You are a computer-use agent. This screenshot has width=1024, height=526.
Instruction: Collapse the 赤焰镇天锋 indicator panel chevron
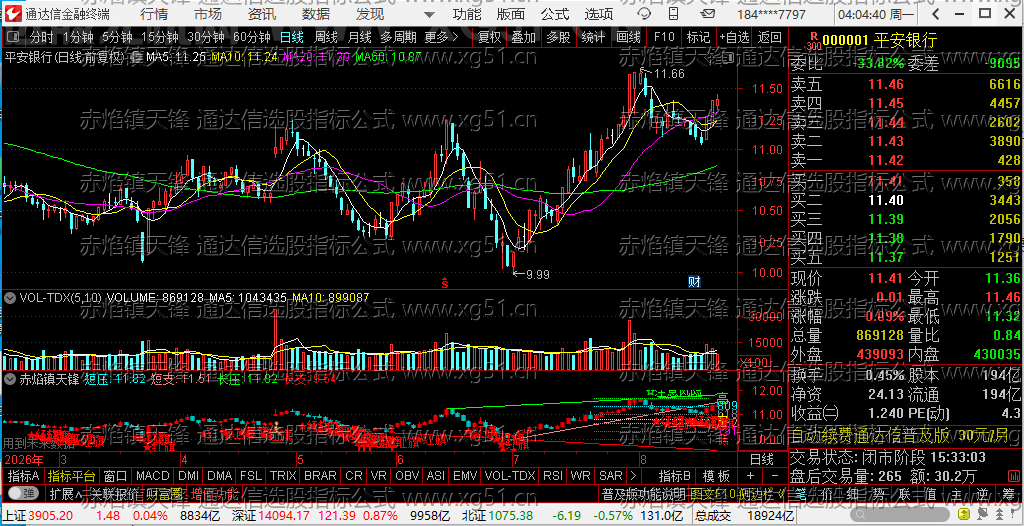click(10, 378)
